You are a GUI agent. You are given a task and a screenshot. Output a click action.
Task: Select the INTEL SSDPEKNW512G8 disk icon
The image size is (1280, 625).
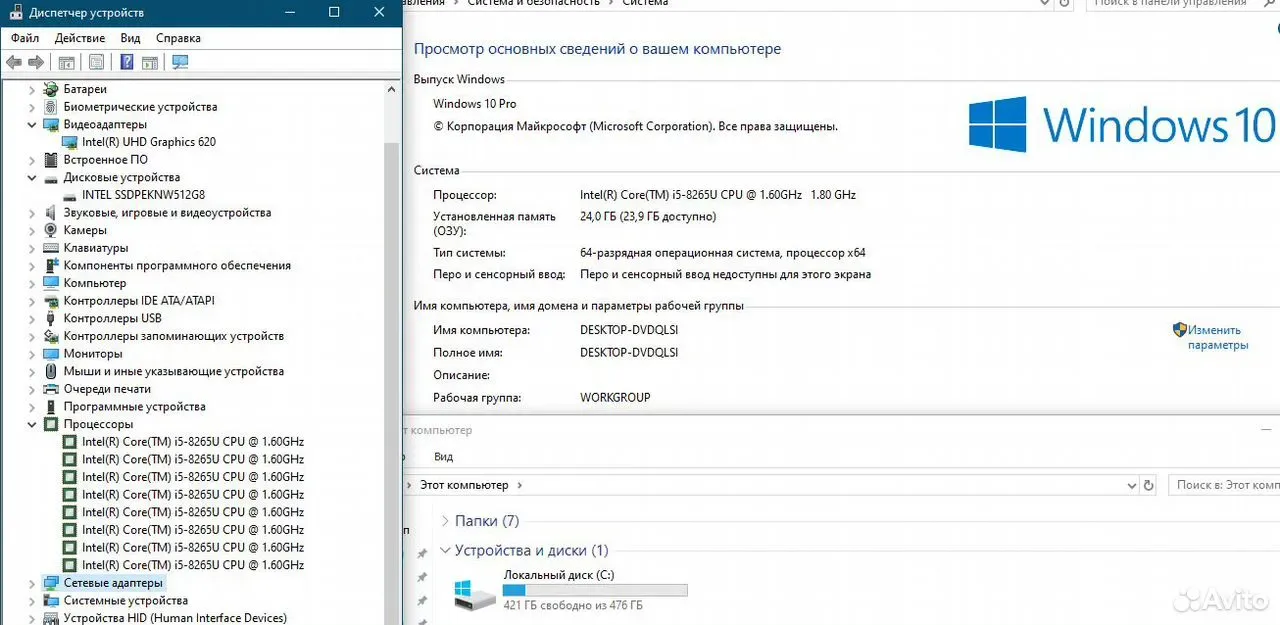(x=70, y=195)
